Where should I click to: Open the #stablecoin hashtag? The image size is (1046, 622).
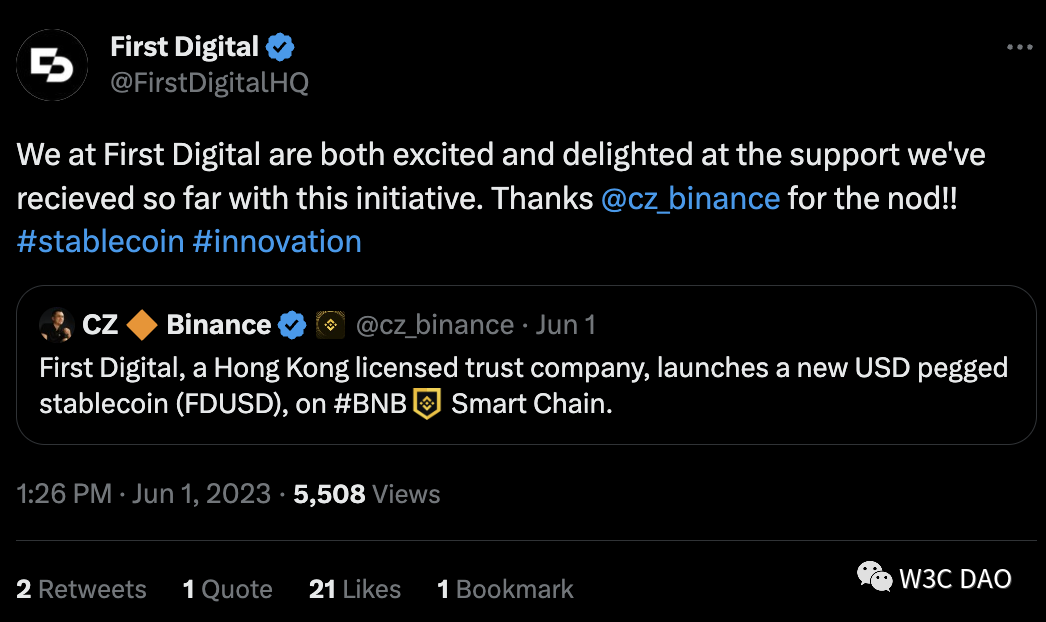pos(100,241)
